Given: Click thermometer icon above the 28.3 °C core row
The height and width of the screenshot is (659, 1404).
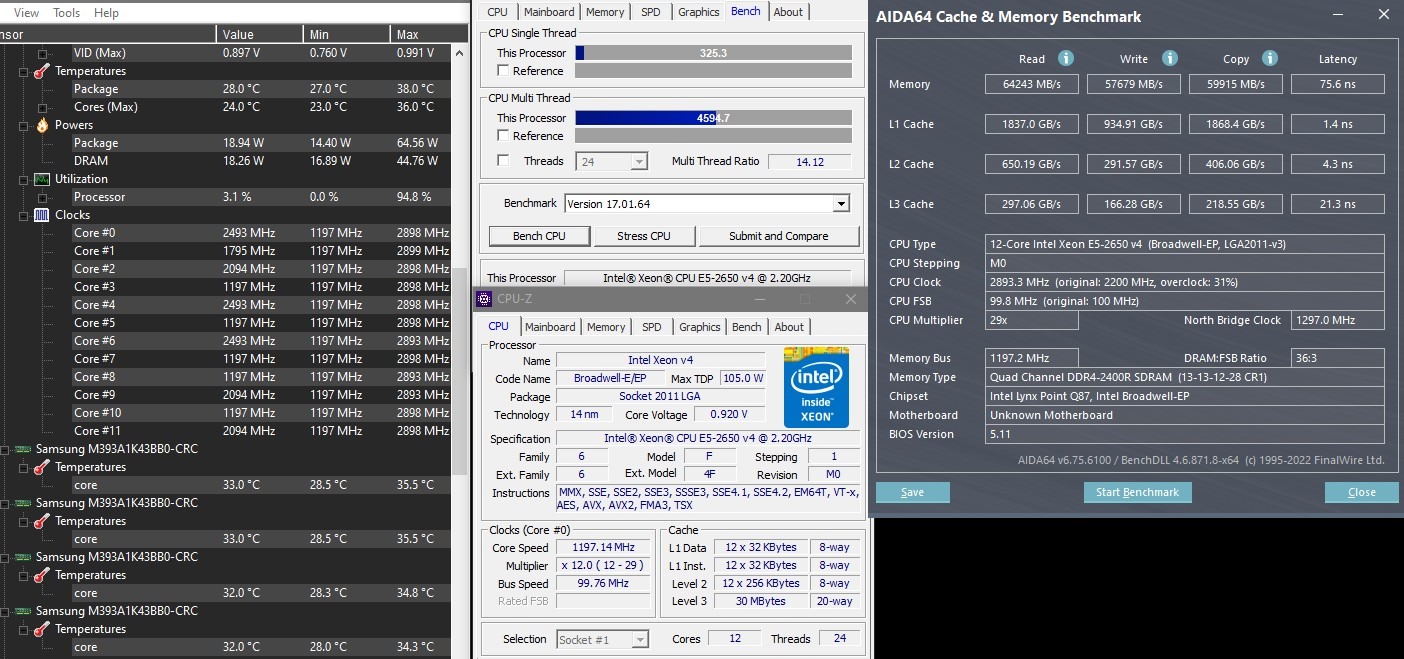Looking at the screenshot, I should click(42, 575).
